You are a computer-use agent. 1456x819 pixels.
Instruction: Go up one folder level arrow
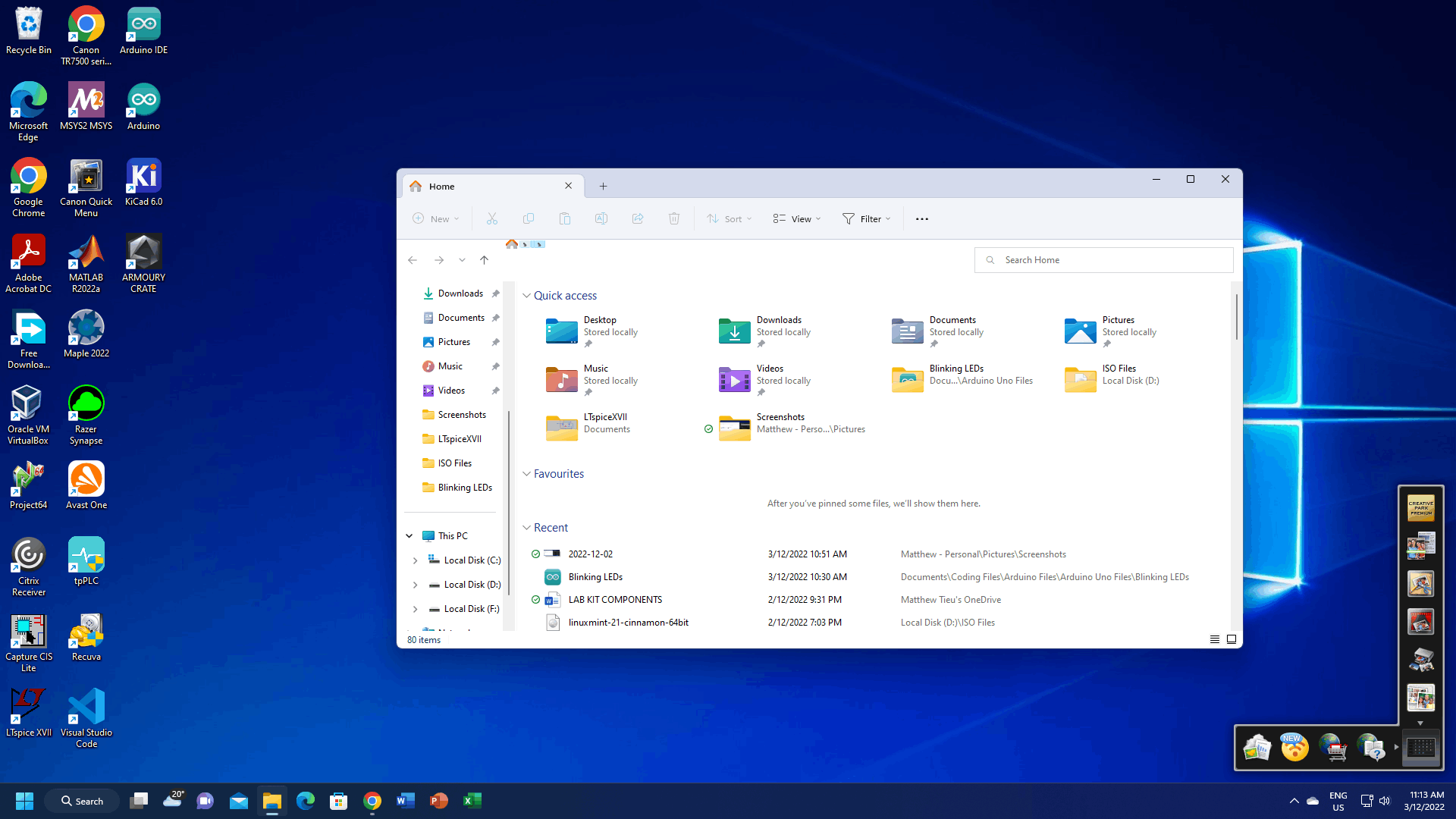point(485,260)
